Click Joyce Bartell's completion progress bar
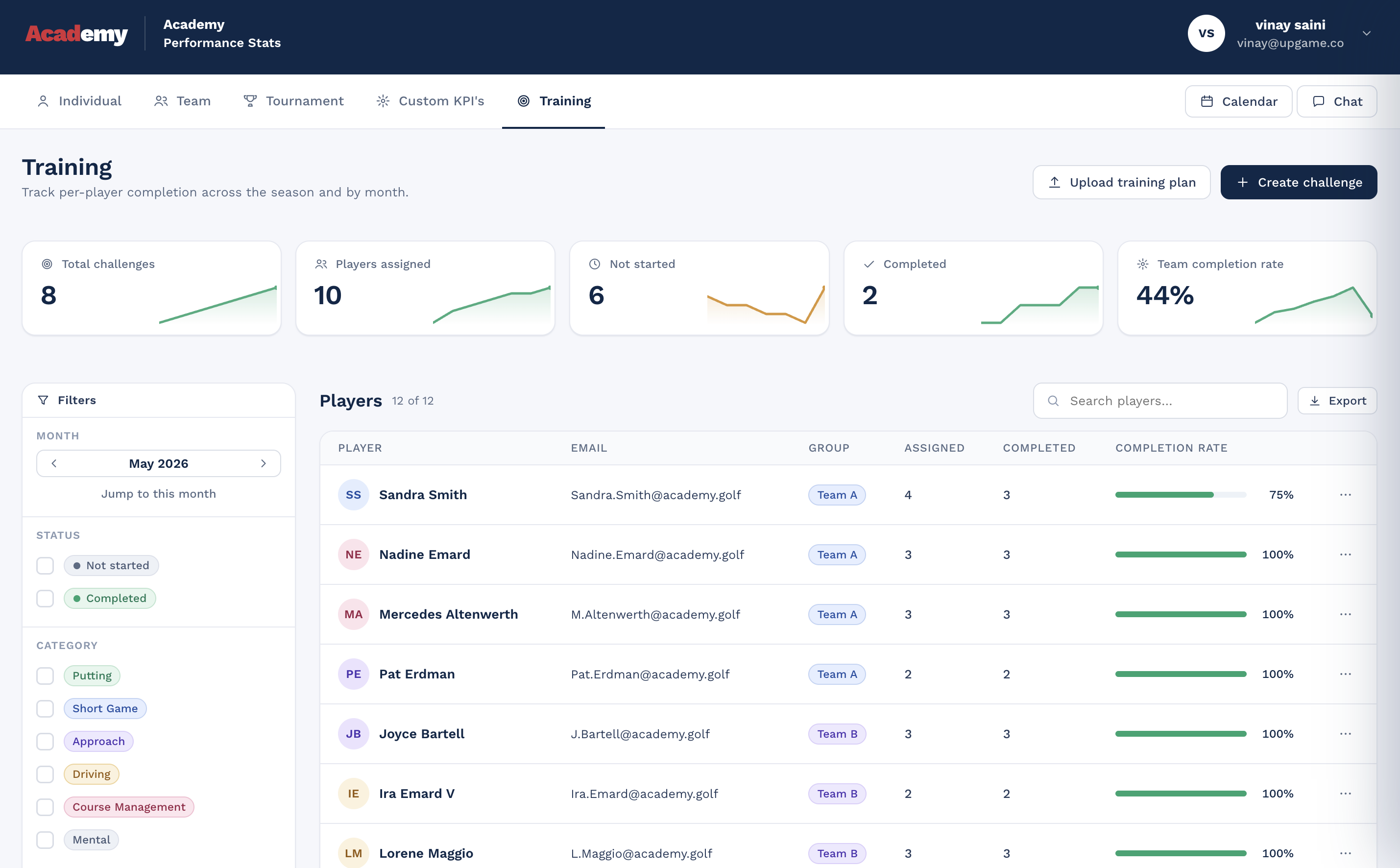The height and width of the screenshot is (868, 1400). click(x=1181, y=734)
